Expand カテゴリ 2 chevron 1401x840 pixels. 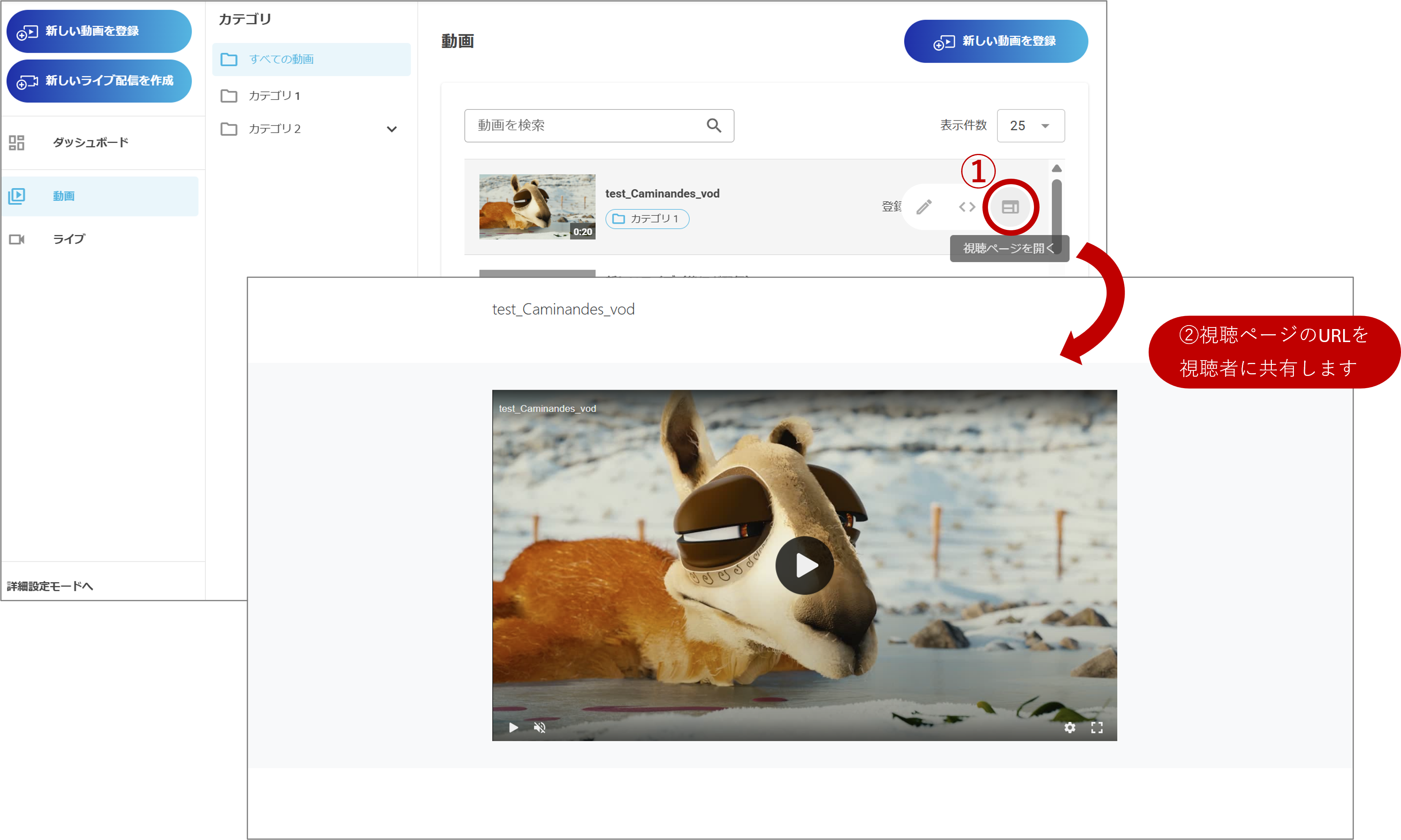click(392, 129)
